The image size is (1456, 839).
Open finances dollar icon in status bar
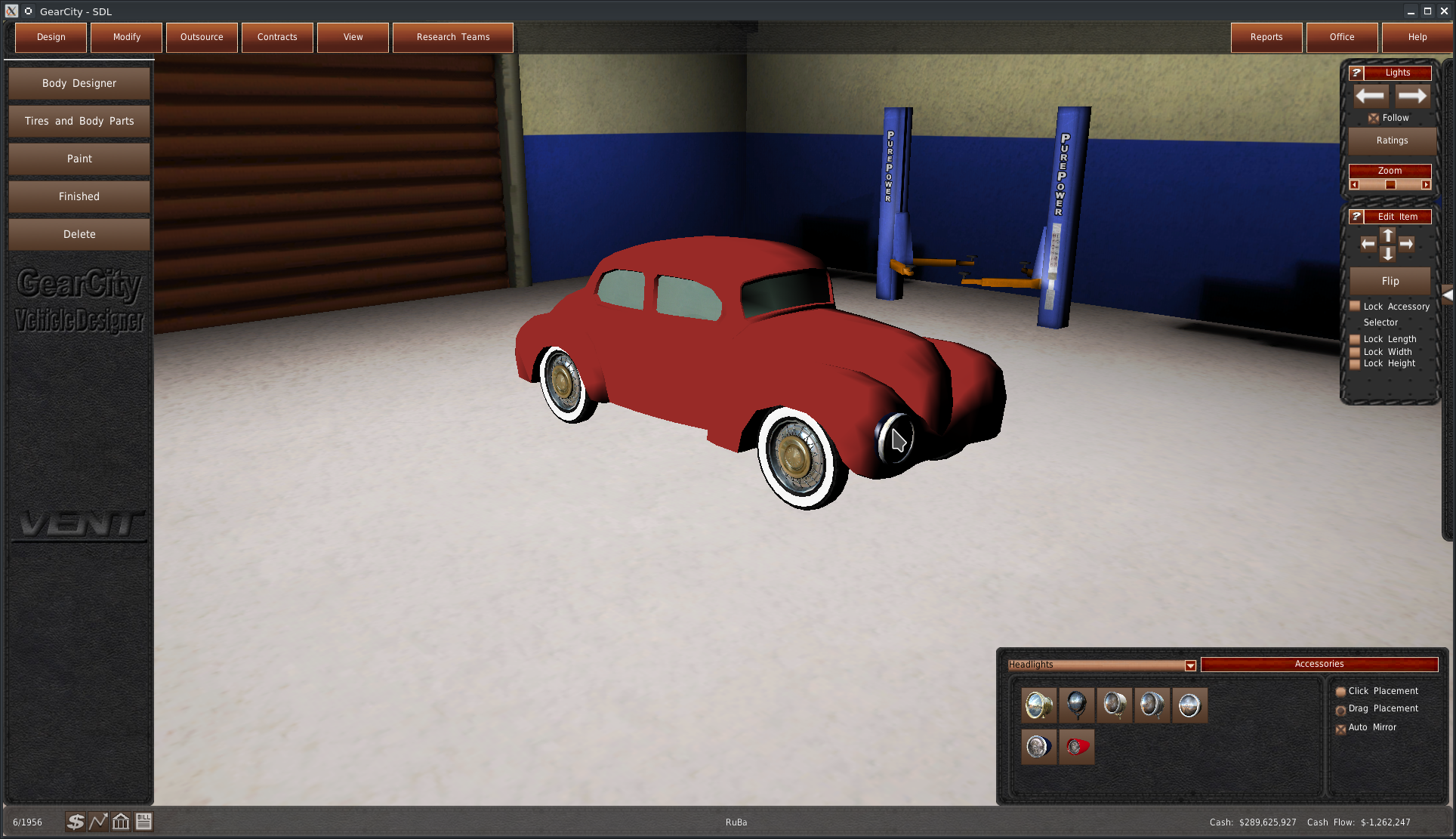(76, 822)
